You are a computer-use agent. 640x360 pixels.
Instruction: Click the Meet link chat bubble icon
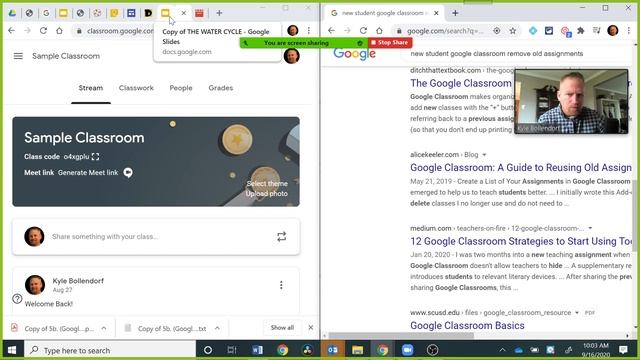[128, 173]
